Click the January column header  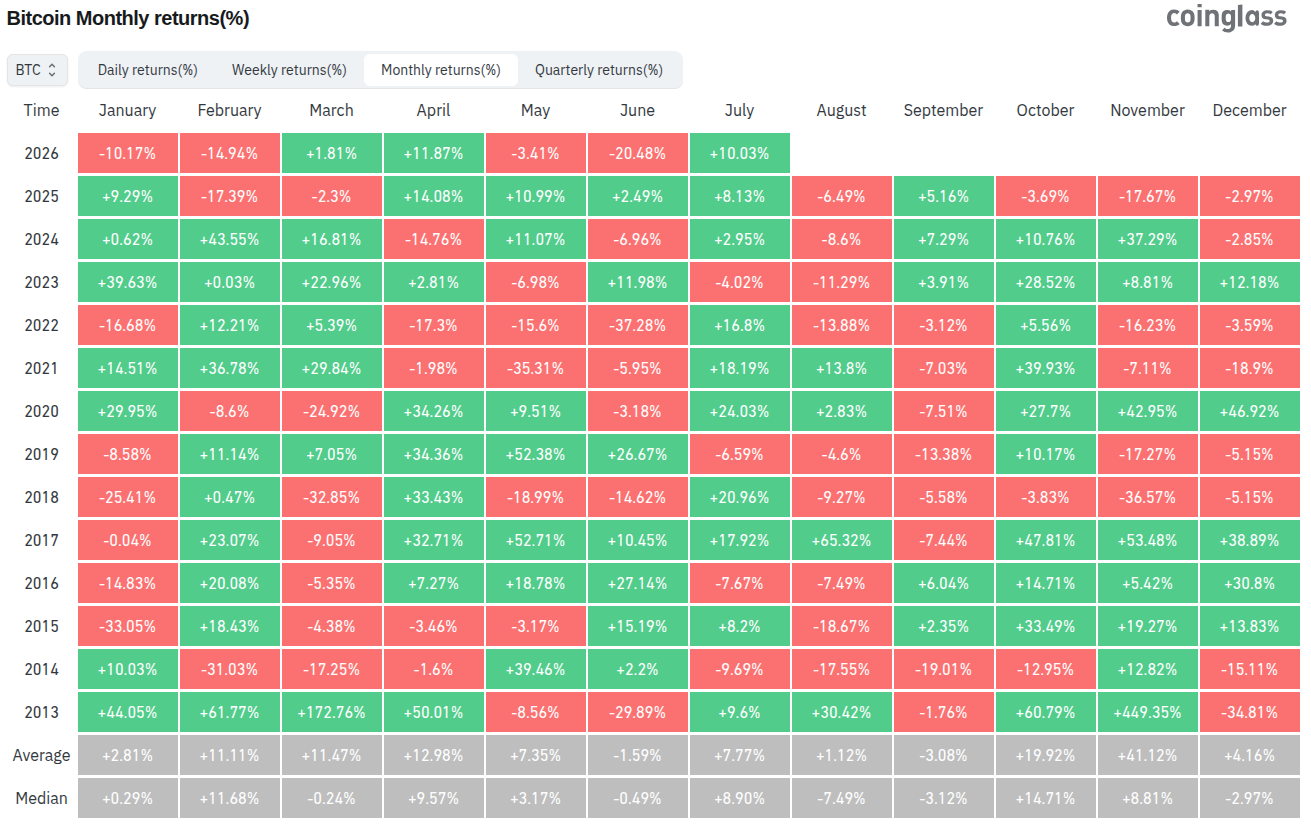coord(127,110)
